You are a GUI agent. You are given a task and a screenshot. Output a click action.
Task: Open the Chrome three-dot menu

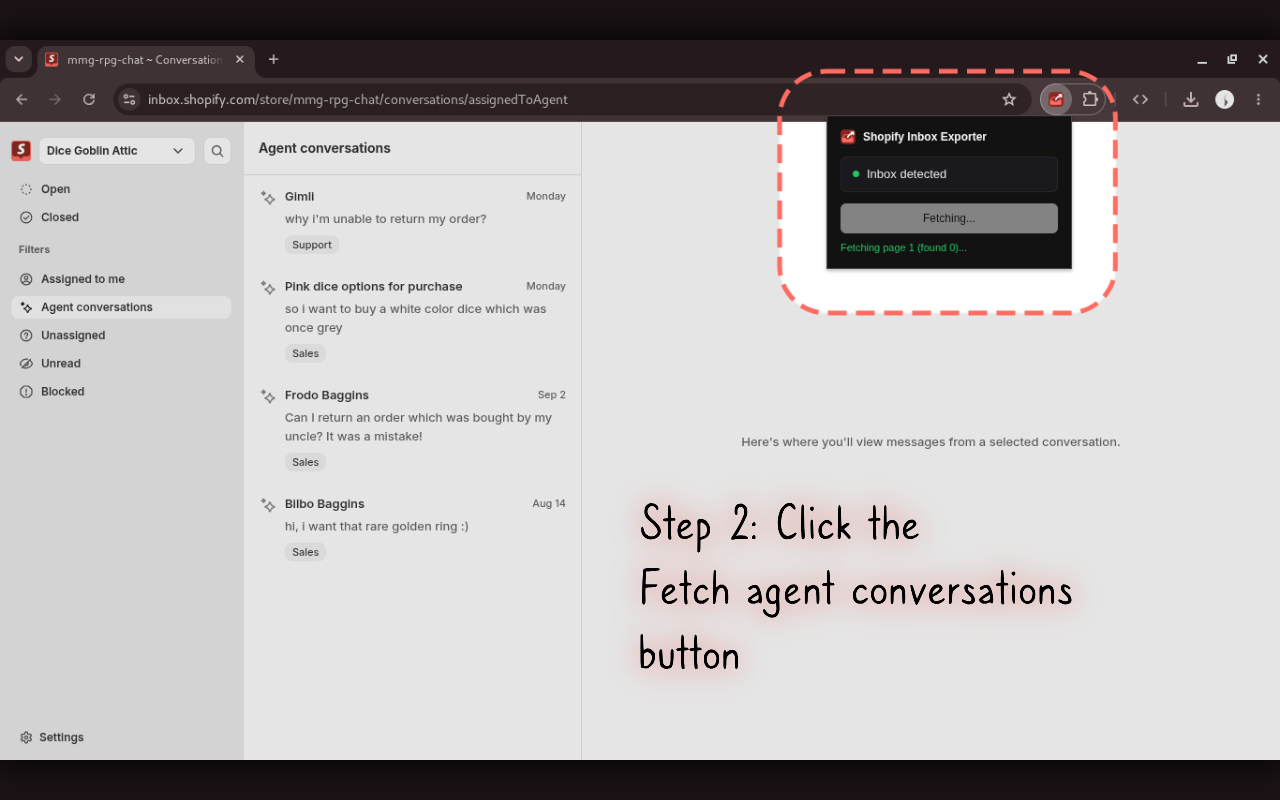1258,99
